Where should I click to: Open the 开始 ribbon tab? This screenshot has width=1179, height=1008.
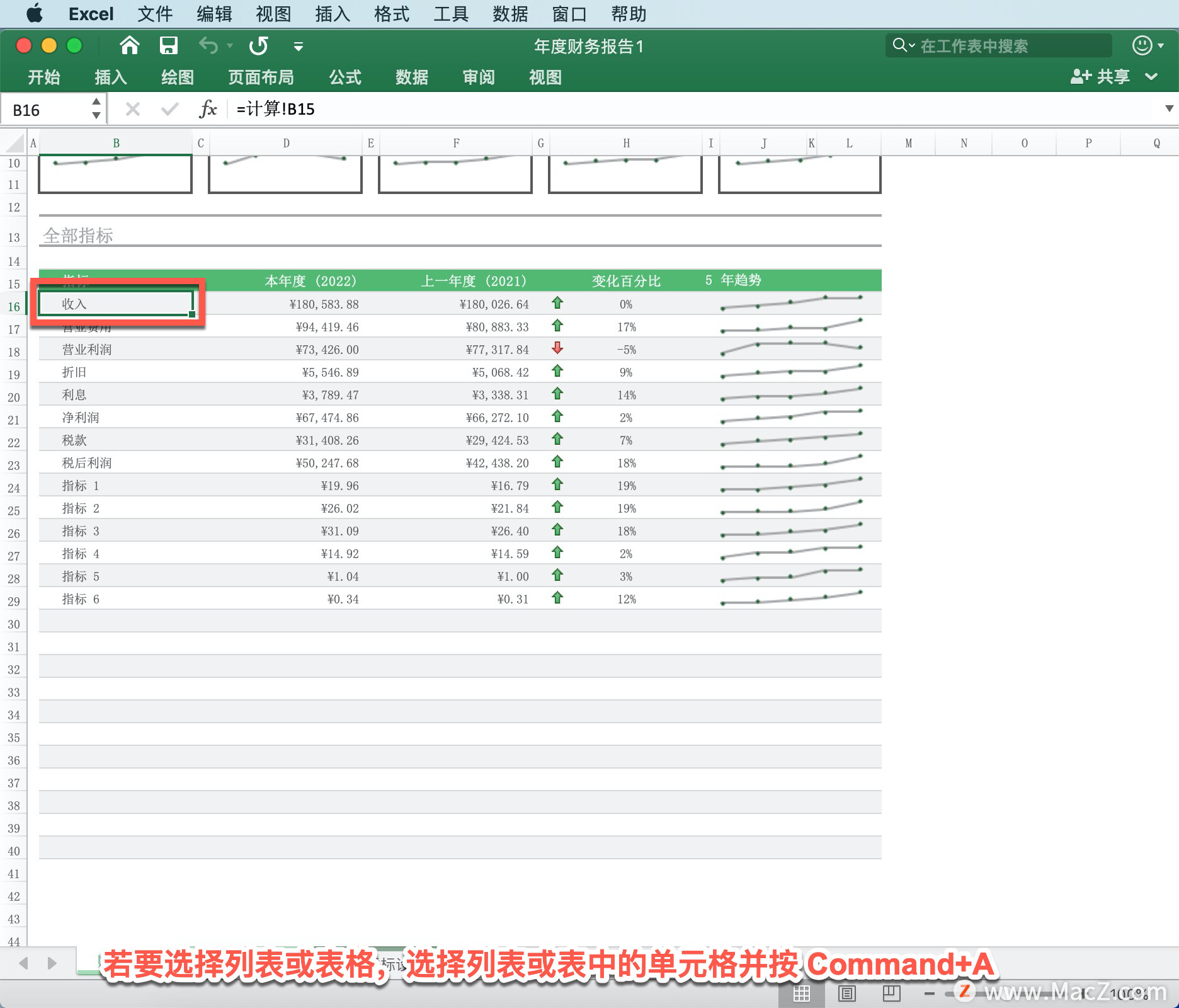[44, 77]
